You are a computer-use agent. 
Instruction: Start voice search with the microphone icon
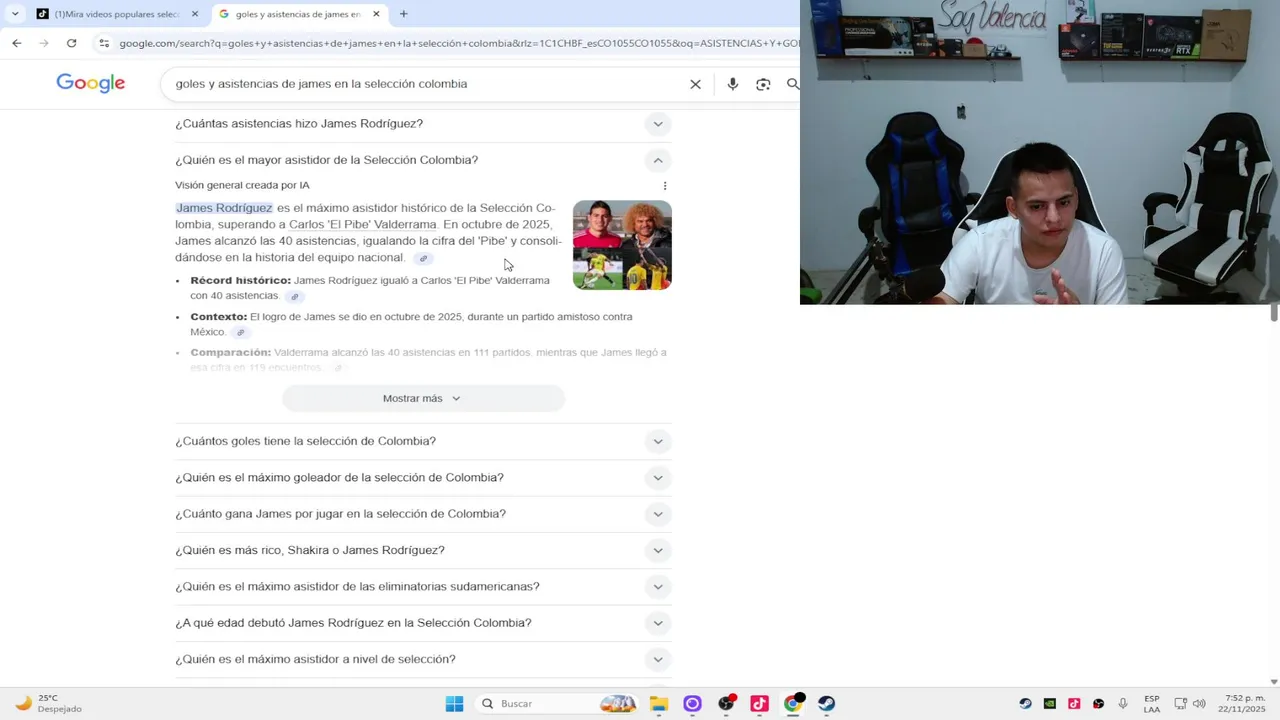click(x=733, y=84)
